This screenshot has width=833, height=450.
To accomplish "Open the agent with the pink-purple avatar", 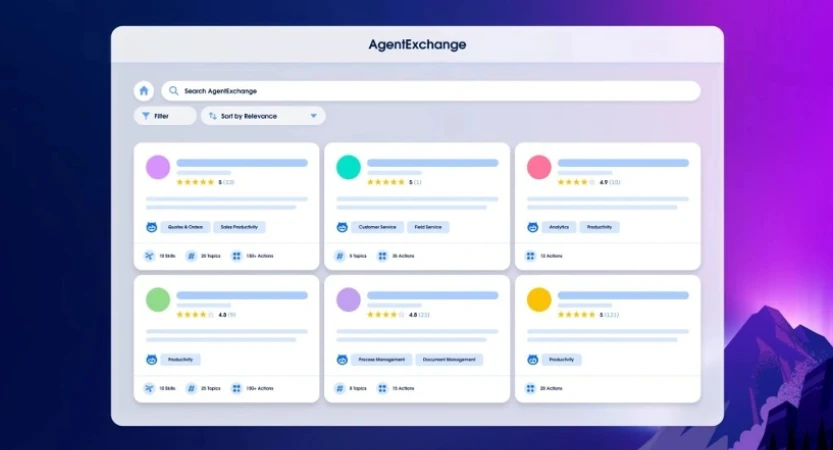I will (x=158, y=167).
